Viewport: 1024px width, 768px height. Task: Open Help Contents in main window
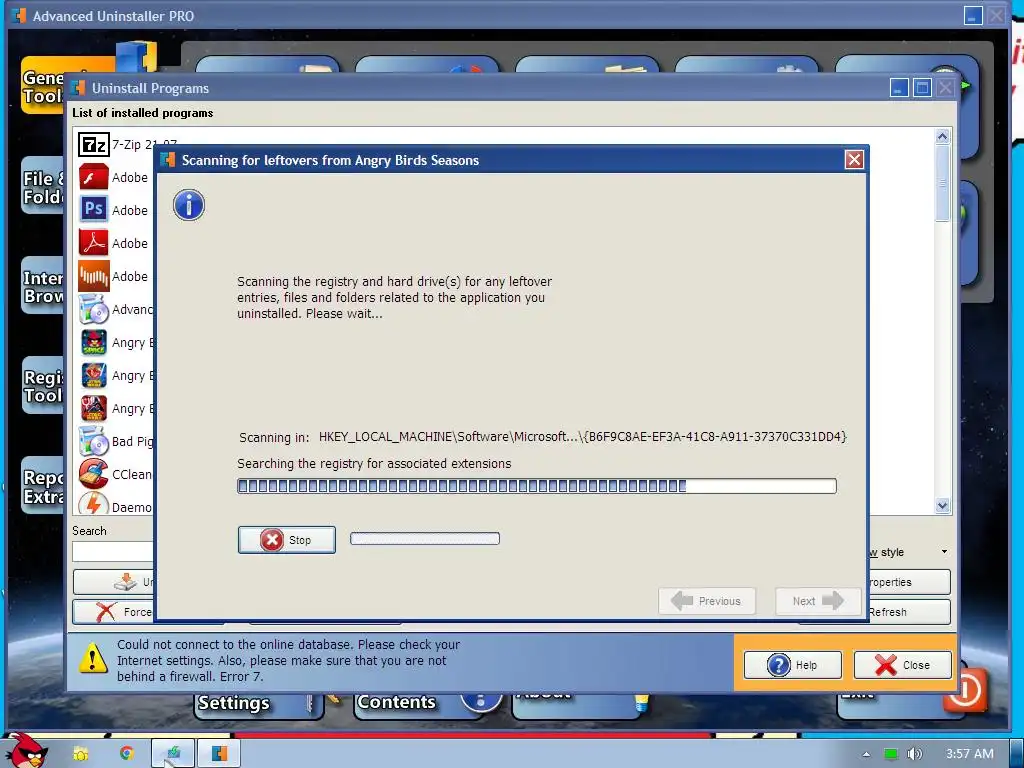pos(419,703)
